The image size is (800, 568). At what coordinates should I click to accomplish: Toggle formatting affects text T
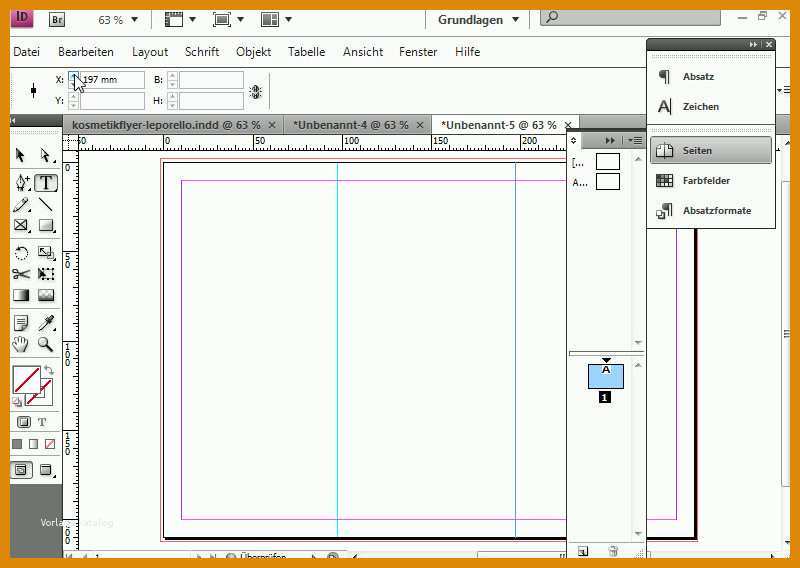click(42, 422)
